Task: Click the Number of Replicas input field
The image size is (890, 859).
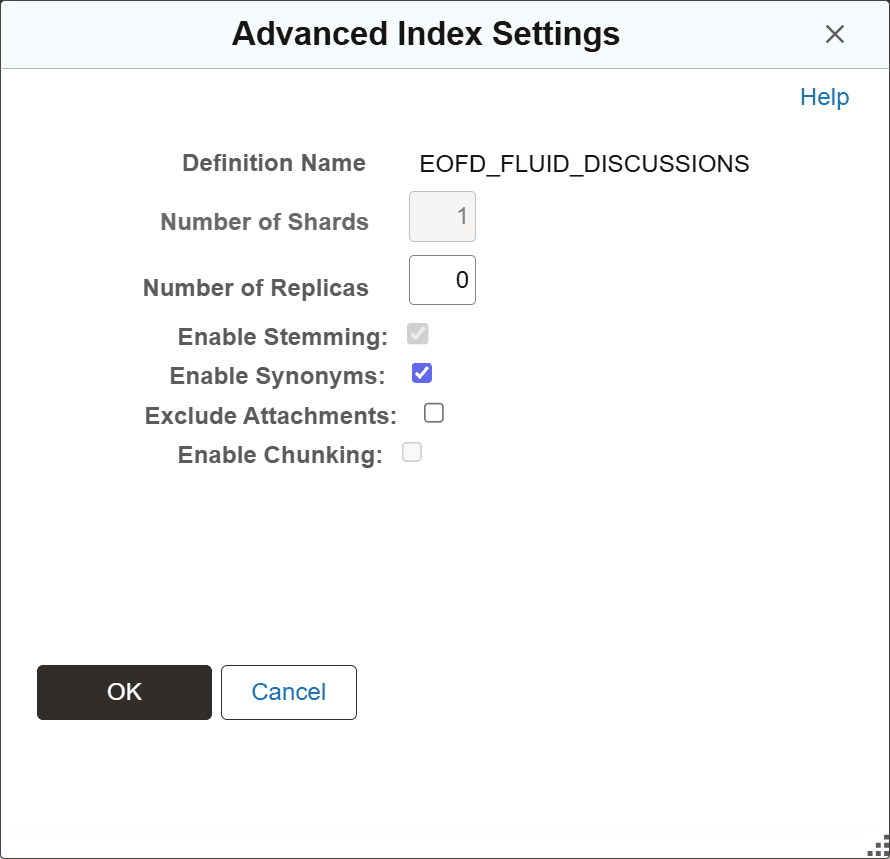Action: point(442,280)
